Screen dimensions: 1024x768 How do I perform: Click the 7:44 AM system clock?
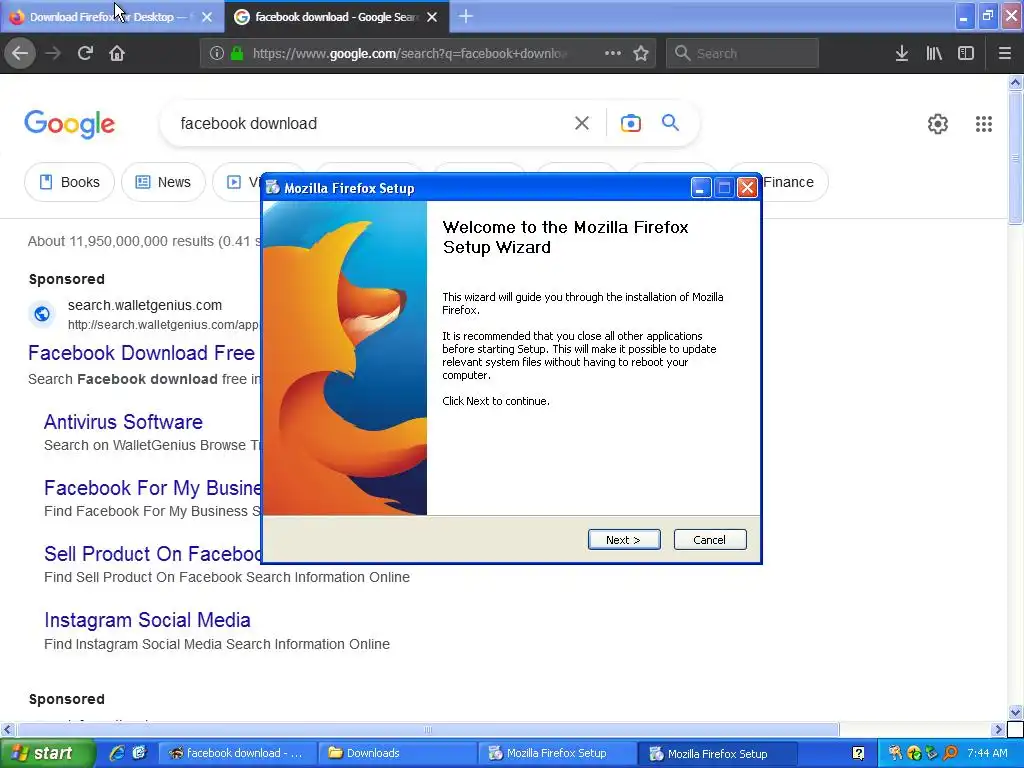[x=987, y=753]
